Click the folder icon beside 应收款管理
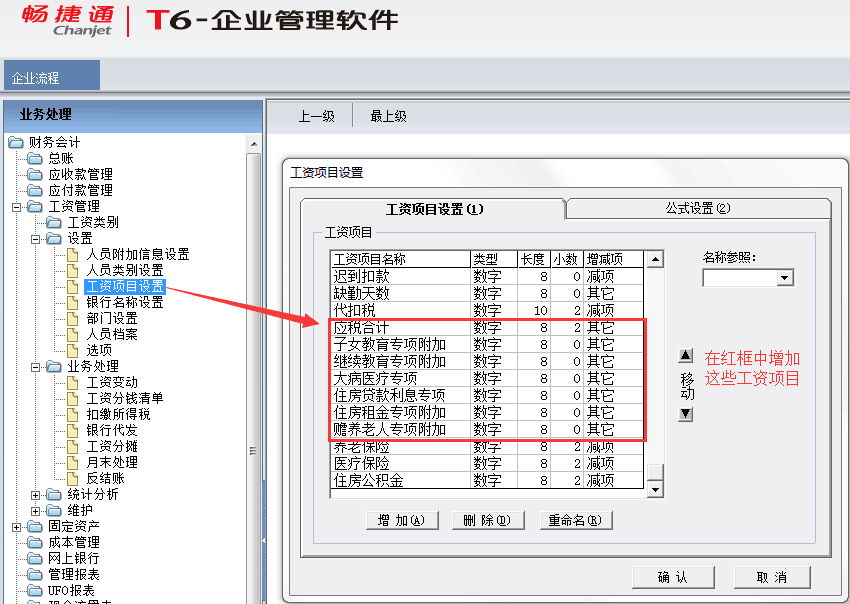This screenshot has height=604, width=850. tap(35, 175)
